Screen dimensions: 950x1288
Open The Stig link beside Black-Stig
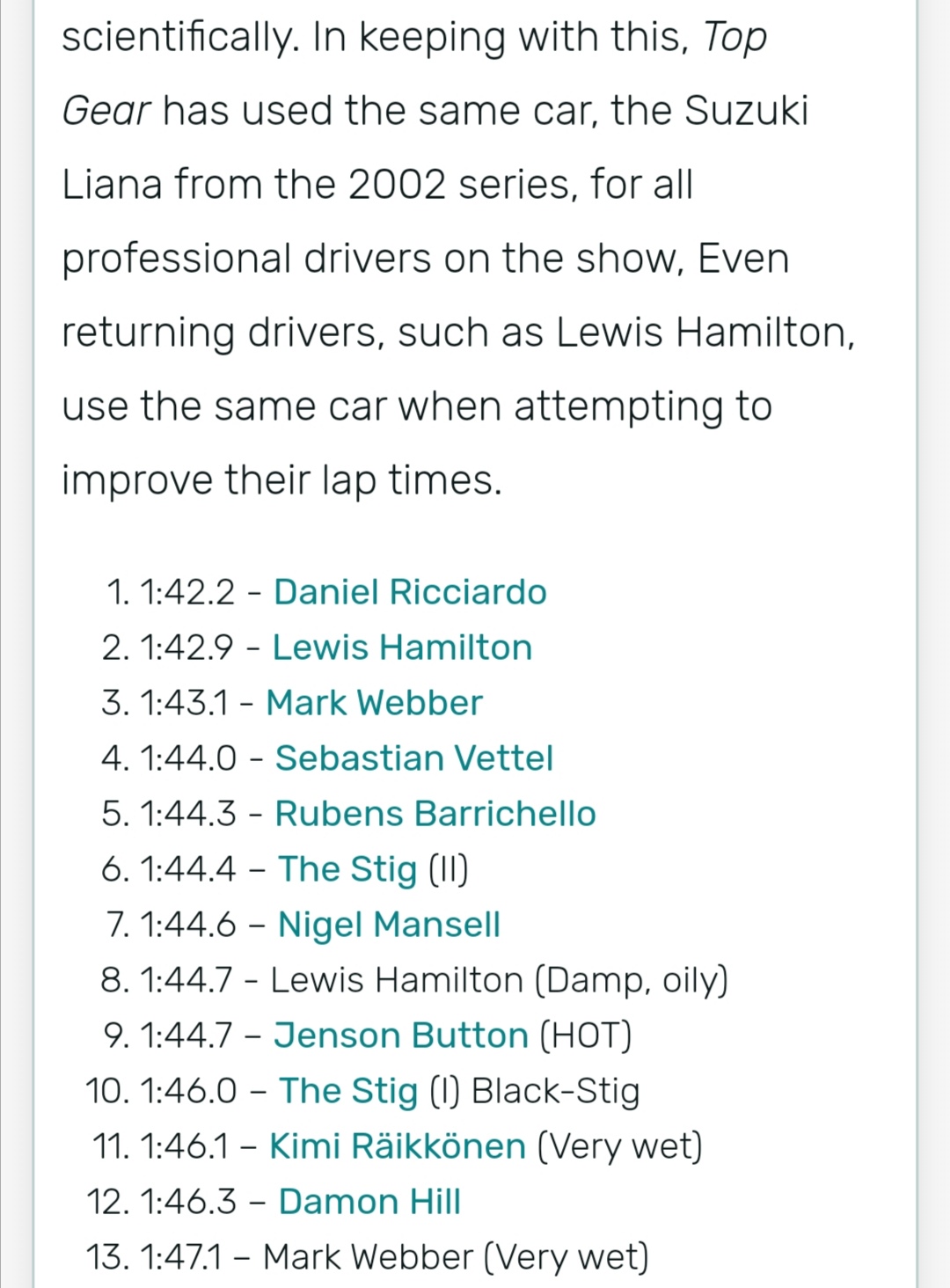click(348, 1091)
